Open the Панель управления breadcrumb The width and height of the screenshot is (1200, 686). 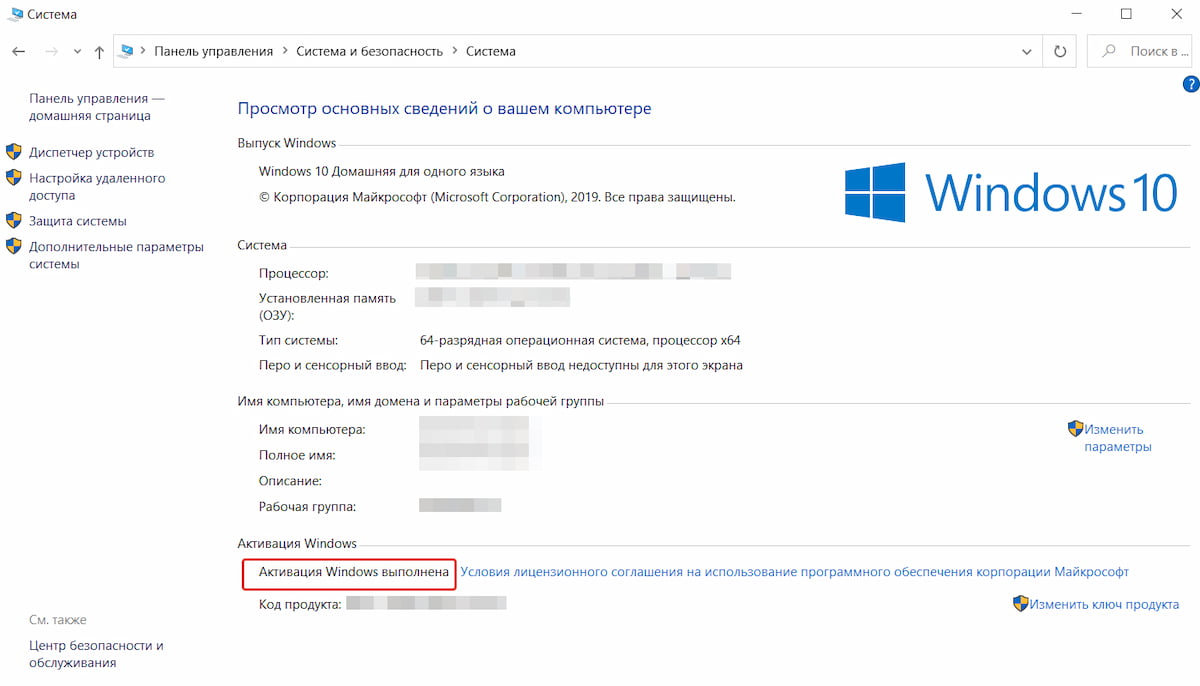(x=213, y=51)
